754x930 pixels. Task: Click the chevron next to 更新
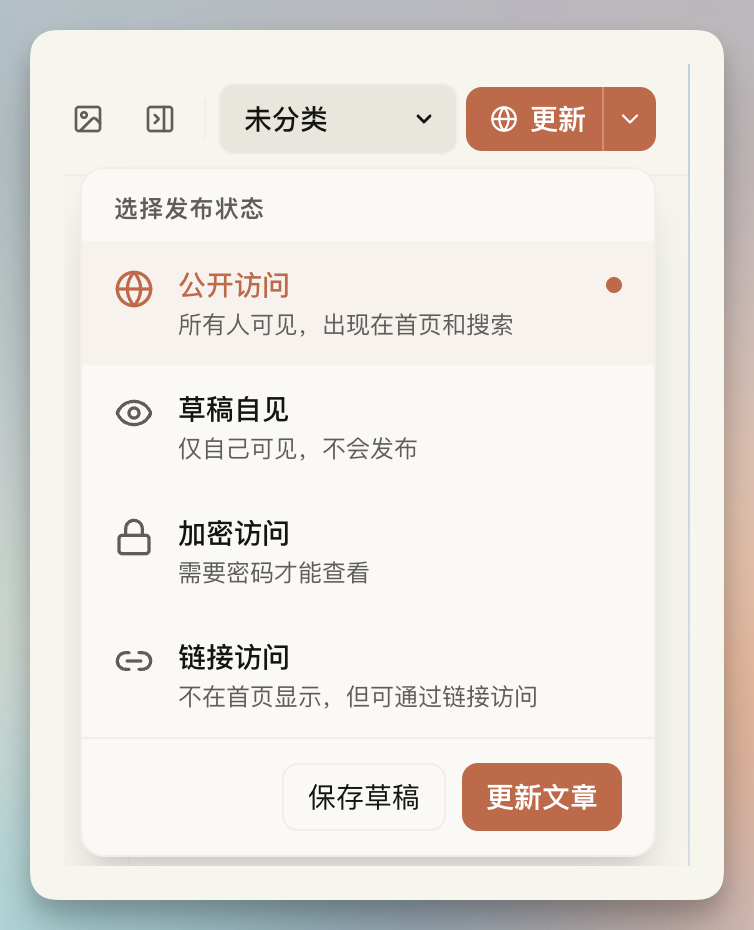point(630,118)
